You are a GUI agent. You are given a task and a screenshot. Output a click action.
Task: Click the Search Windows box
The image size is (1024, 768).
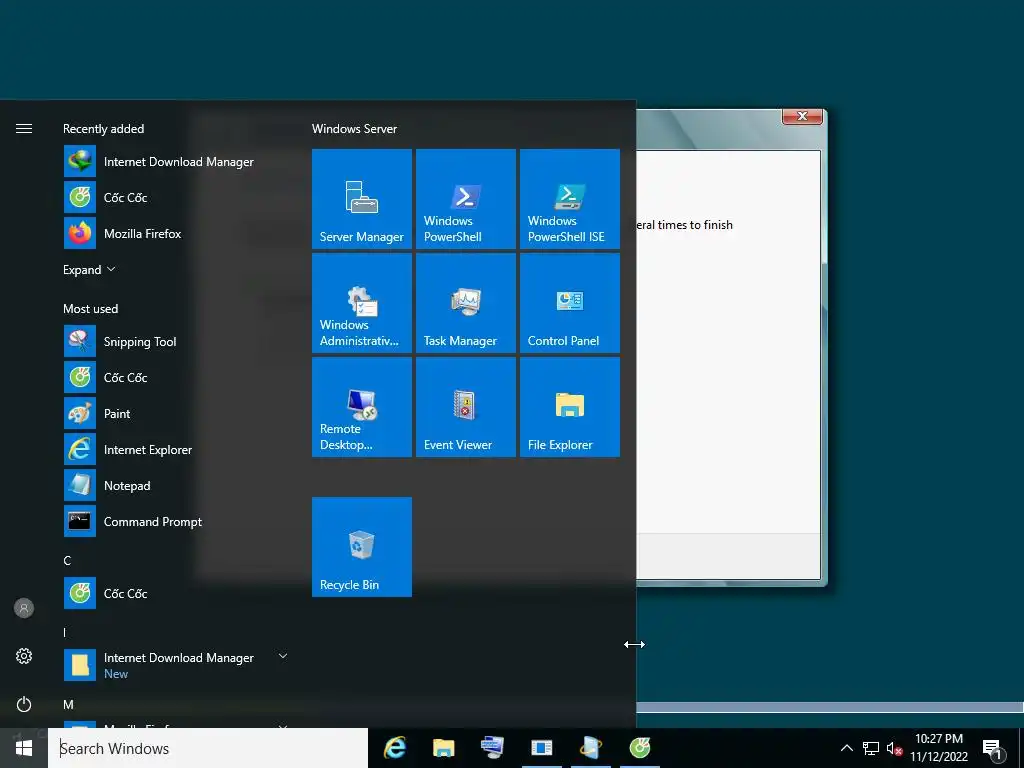coord(208,748)
